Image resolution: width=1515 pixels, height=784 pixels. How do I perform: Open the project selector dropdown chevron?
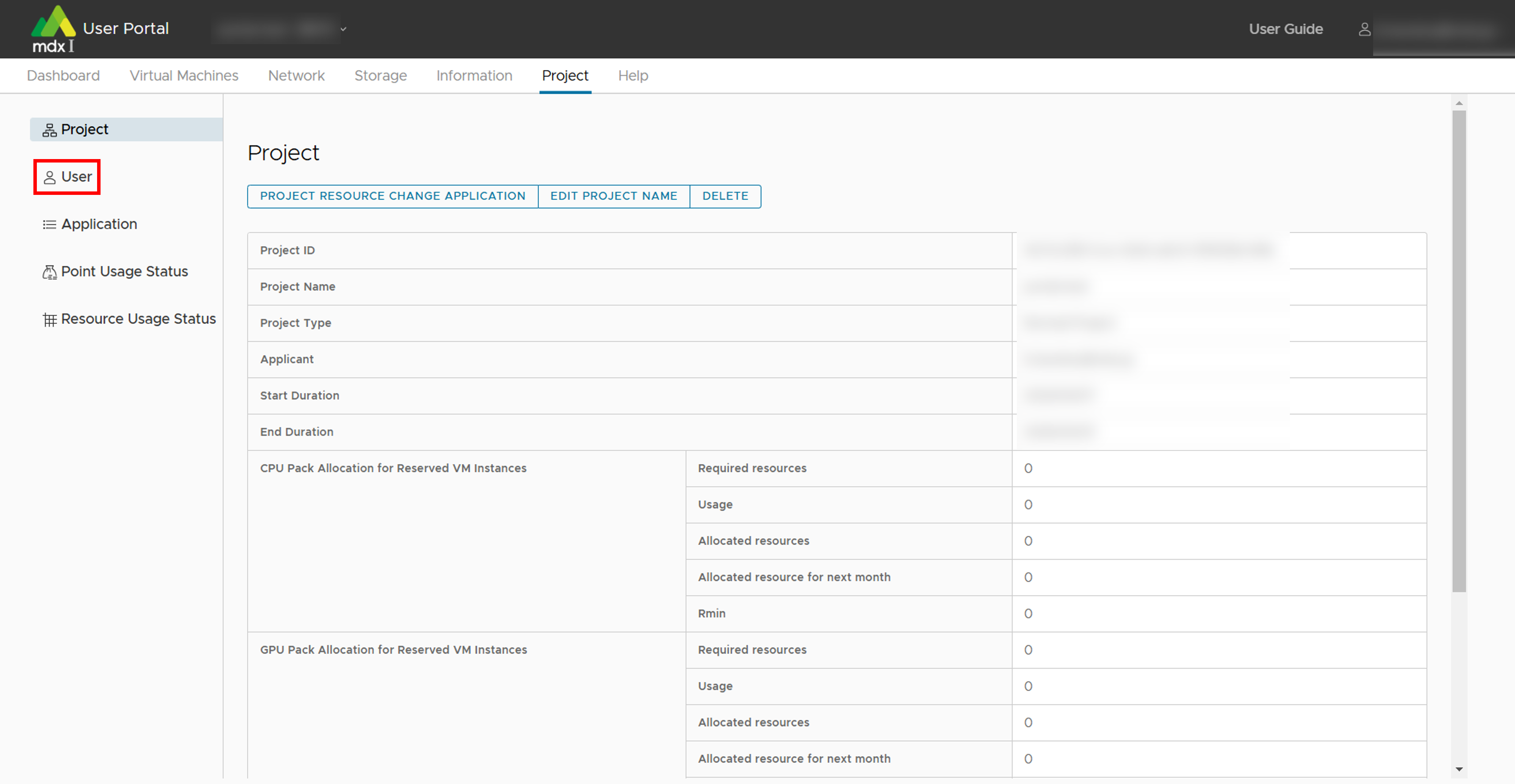click(x=344, y=29)
